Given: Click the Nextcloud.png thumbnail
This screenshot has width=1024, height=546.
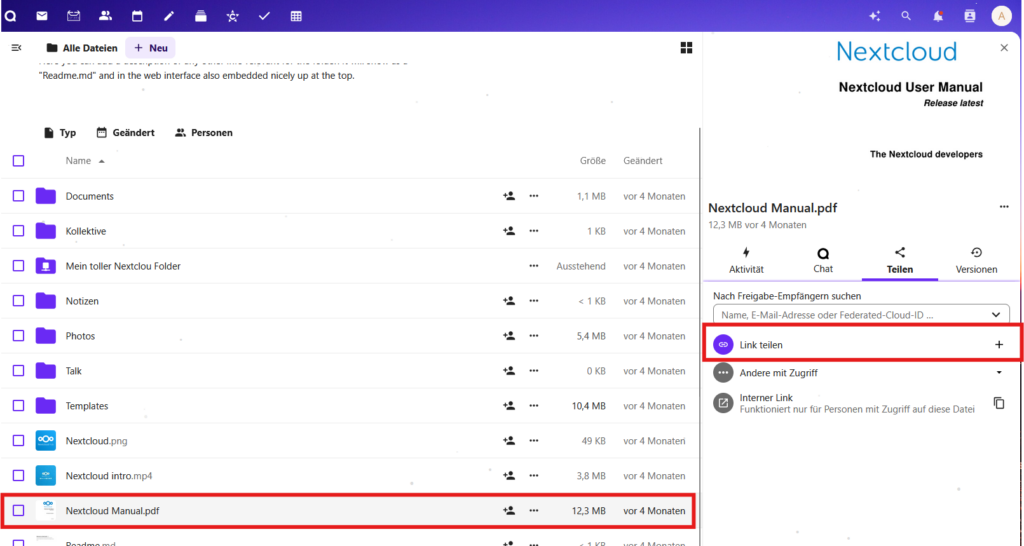Looking at the screenshot, I should [x=46, y=441].
